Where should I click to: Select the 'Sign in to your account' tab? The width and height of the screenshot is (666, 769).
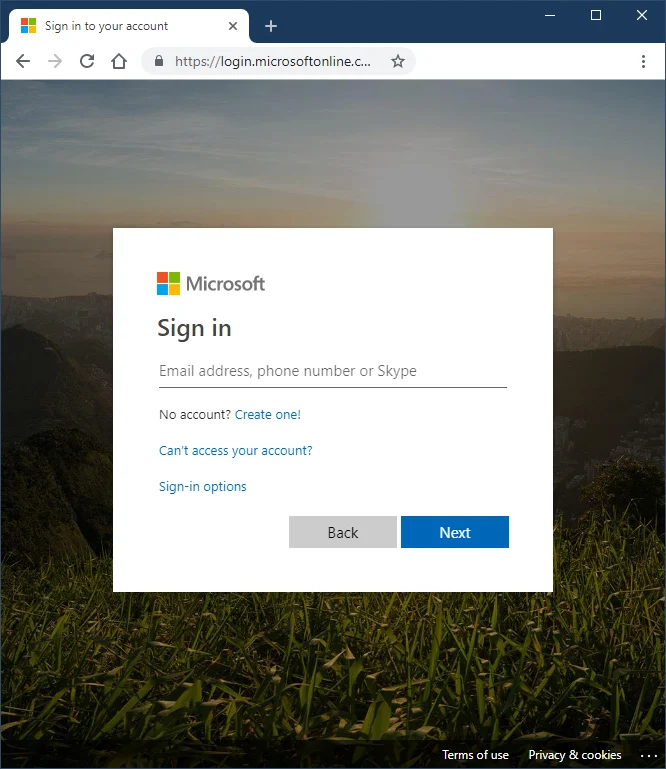click(129, 26)
